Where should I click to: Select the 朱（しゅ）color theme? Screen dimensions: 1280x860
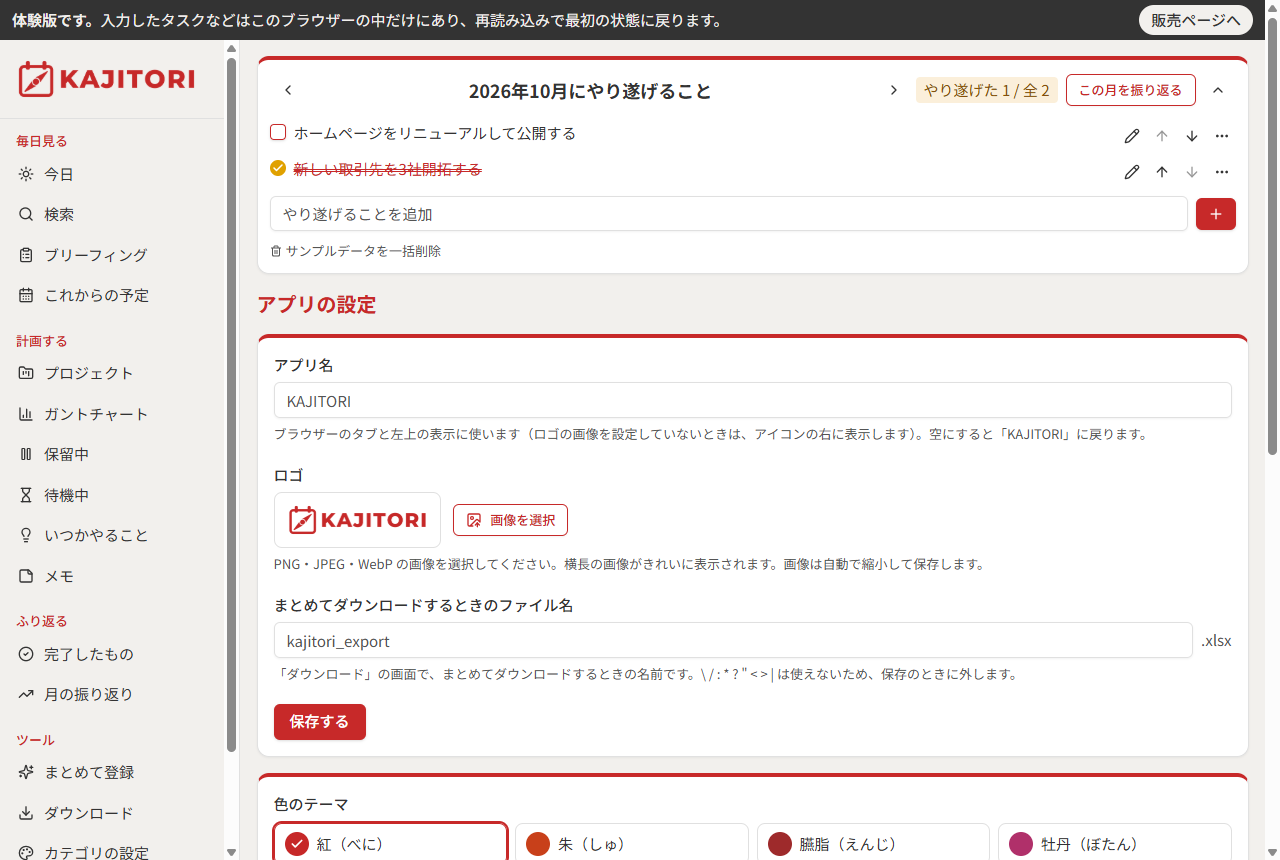632,844
